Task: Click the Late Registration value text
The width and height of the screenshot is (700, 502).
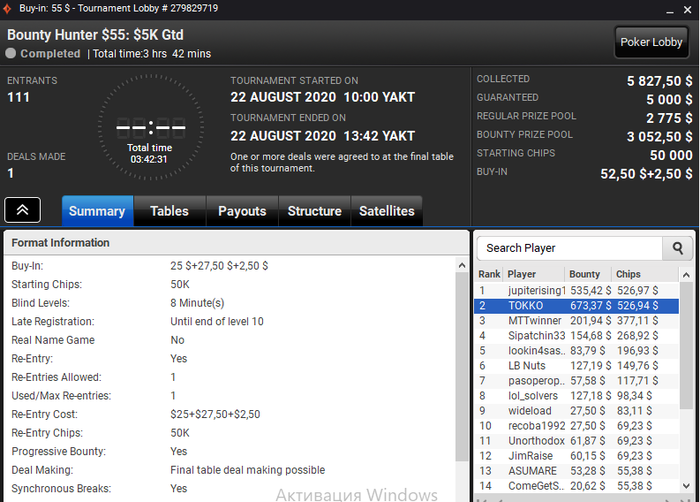Action: tap(217, 322)
